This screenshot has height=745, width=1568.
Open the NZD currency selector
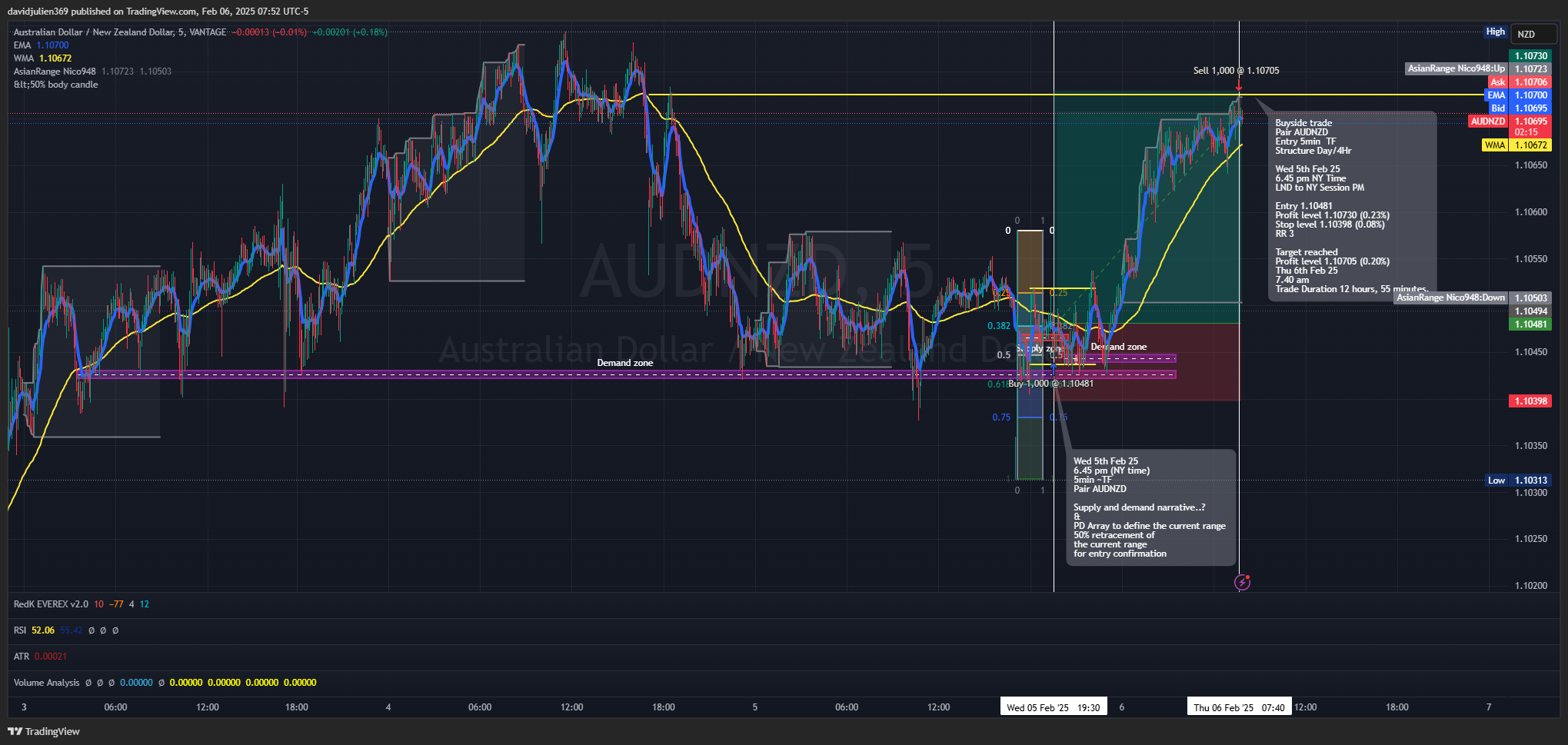click(1533, 34)
